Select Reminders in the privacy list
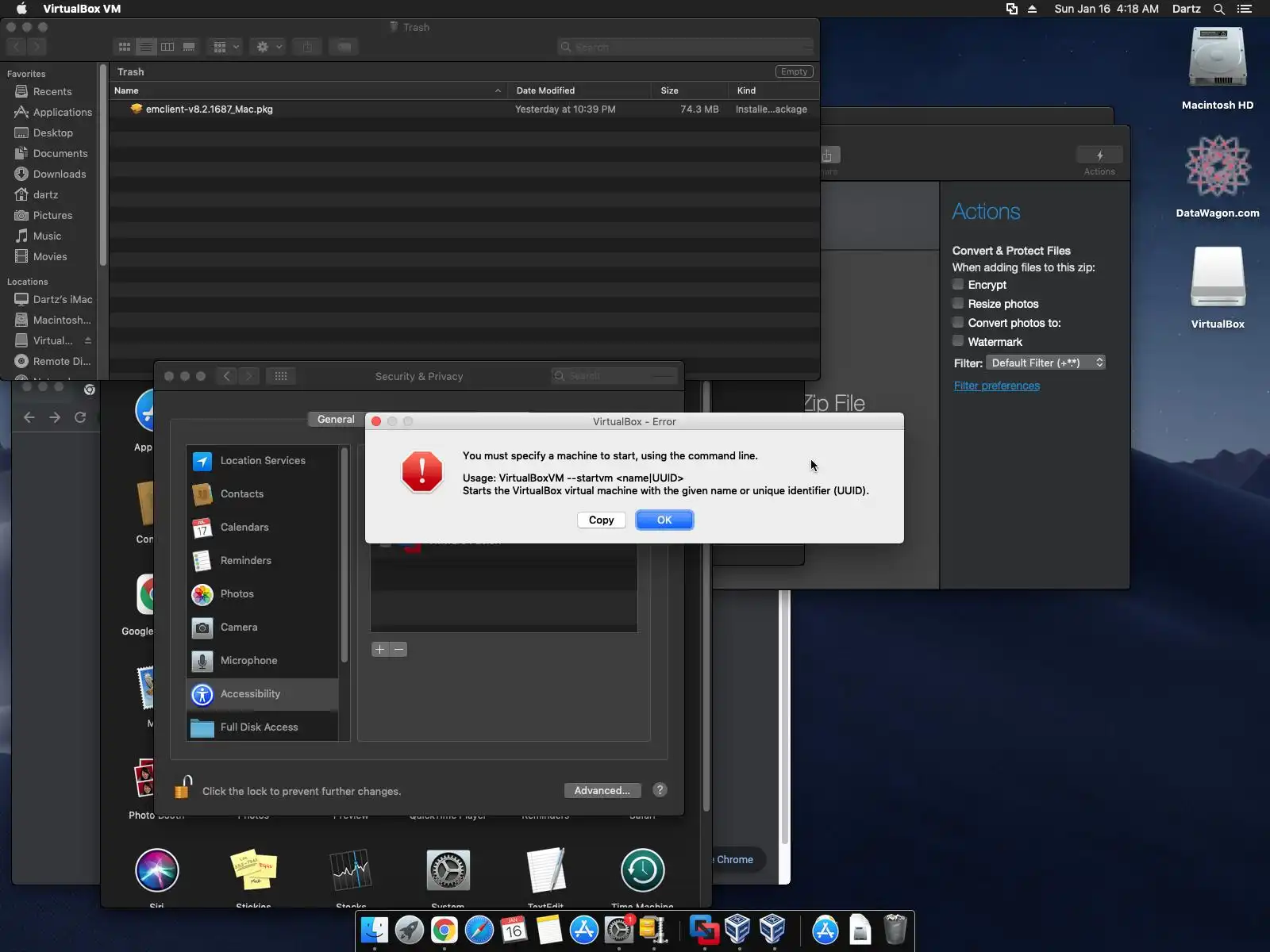The width and height of the screenshot is (1270, 952). pos(263,561)
